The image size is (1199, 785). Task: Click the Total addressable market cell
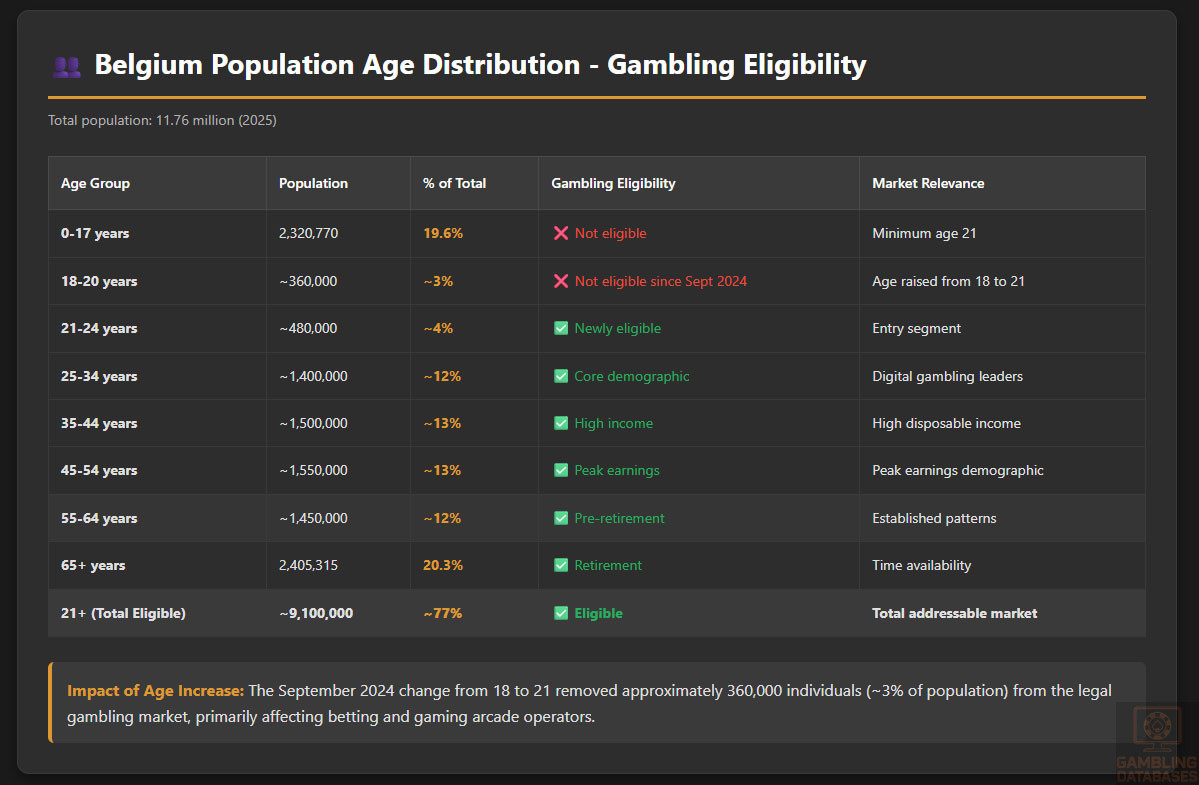tap(954, 613)
